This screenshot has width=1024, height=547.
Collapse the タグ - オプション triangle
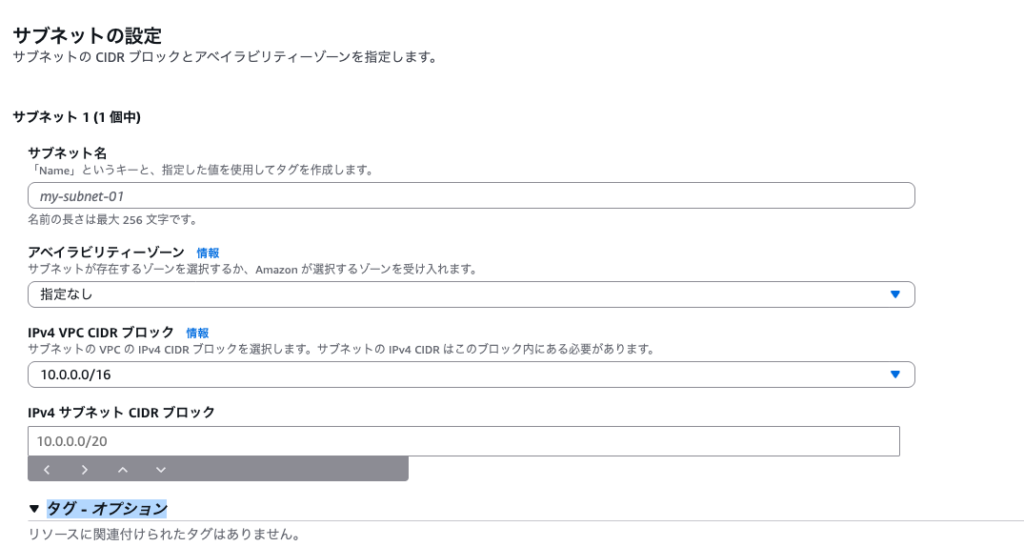[x=35, y=509]
